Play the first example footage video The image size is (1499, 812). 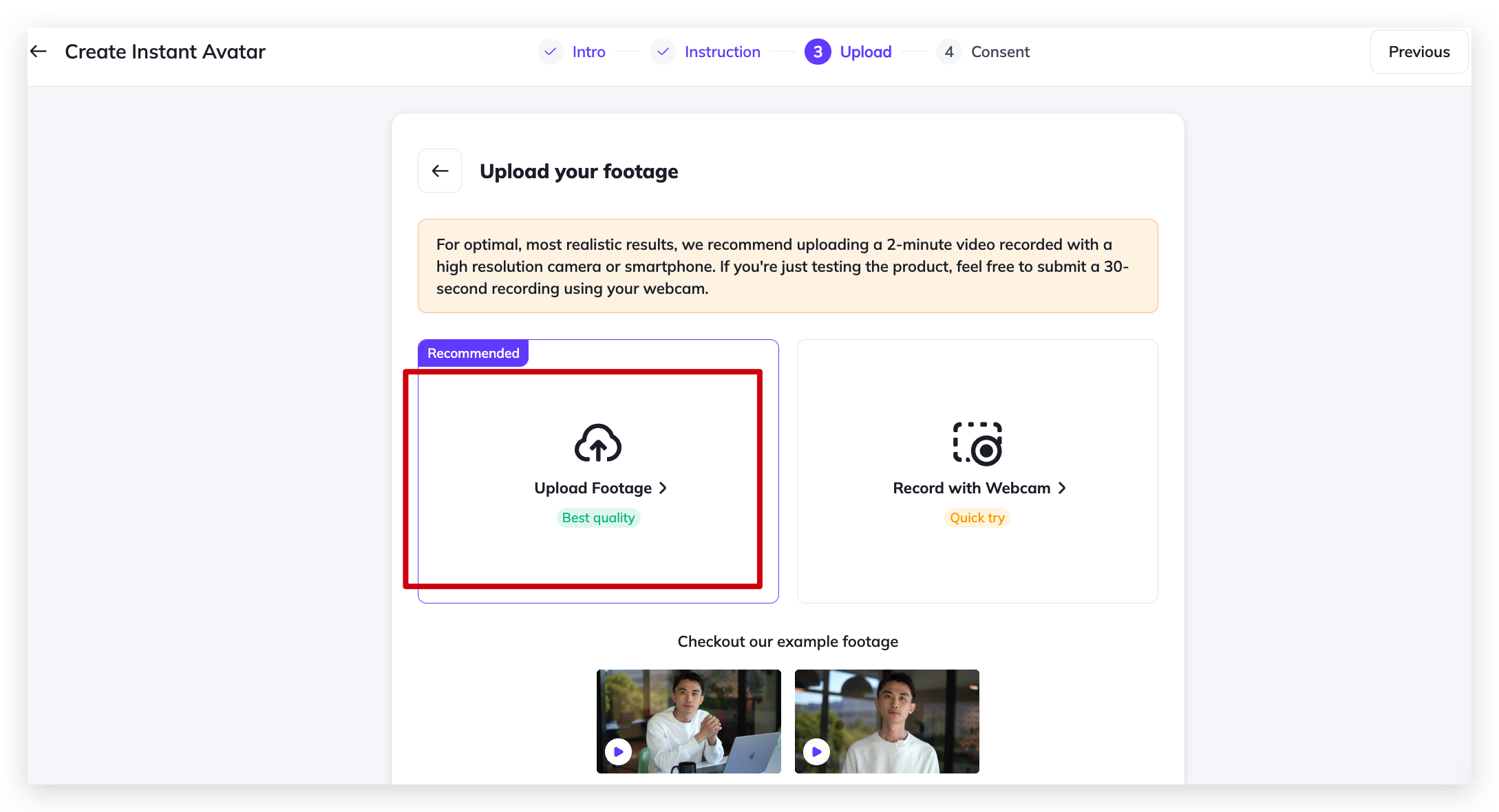[618, 751]
